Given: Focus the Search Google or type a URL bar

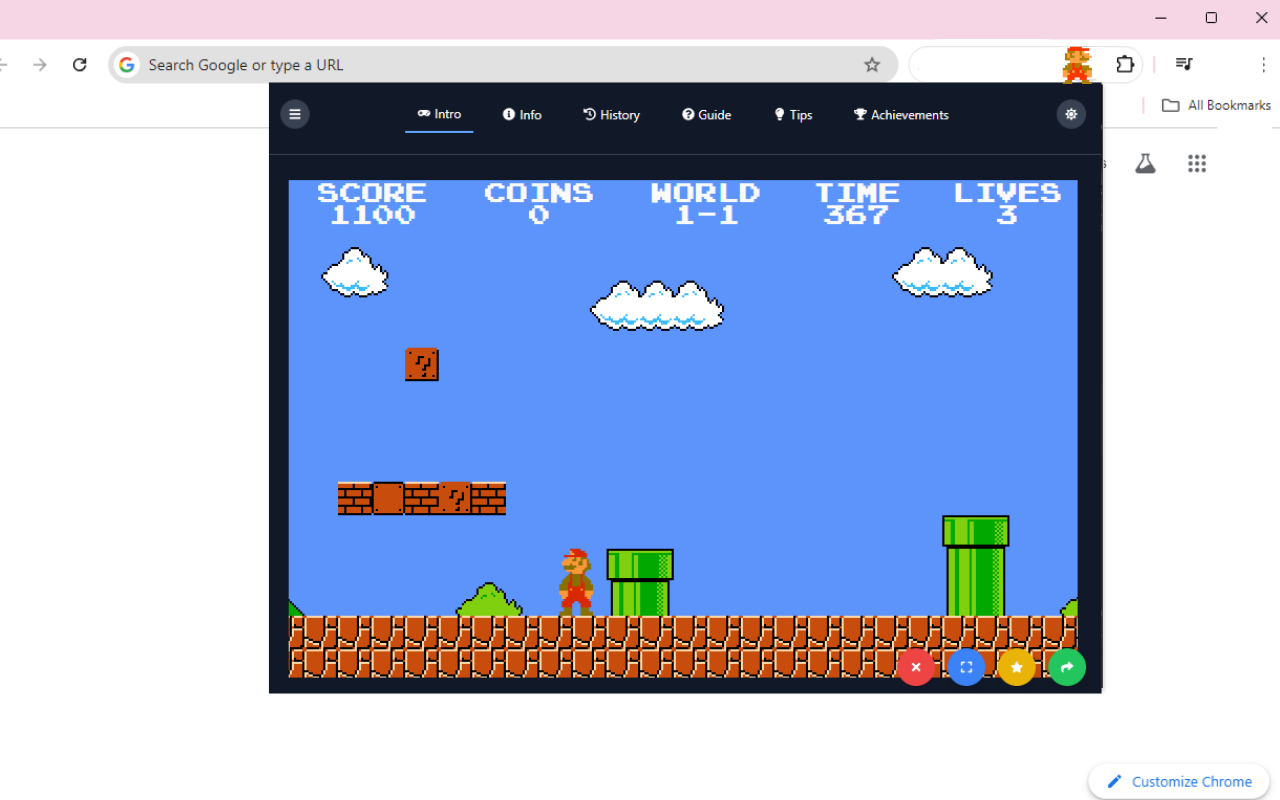Looking at the screenshot, I should coord(503,65).
